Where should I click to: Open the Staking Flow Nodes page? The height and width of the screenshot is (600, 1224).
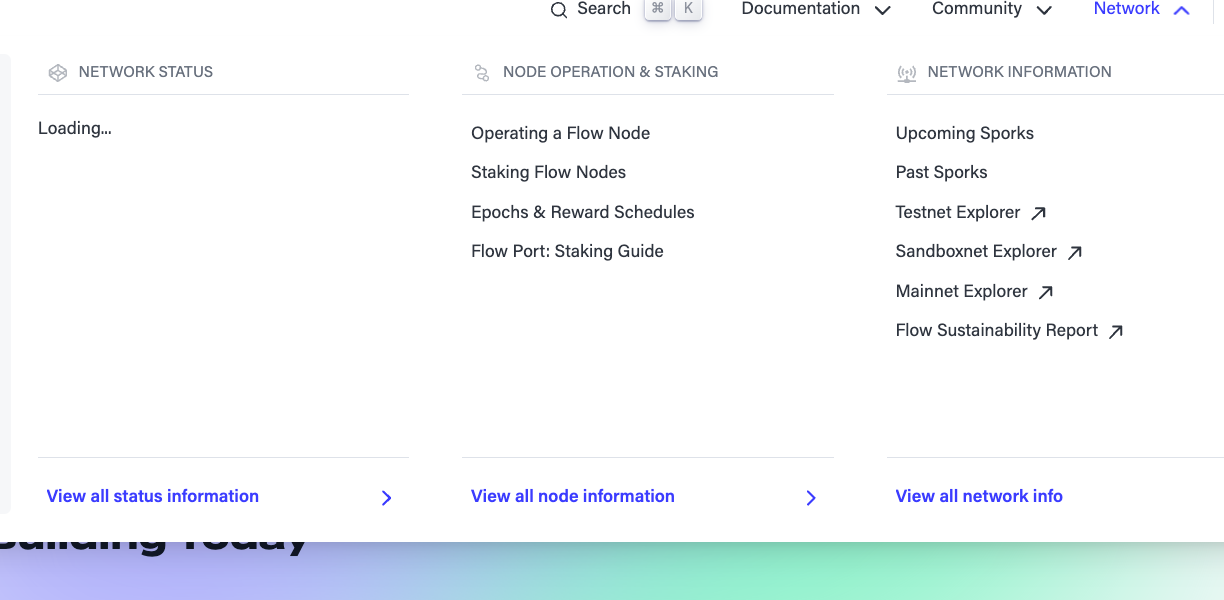548,172
